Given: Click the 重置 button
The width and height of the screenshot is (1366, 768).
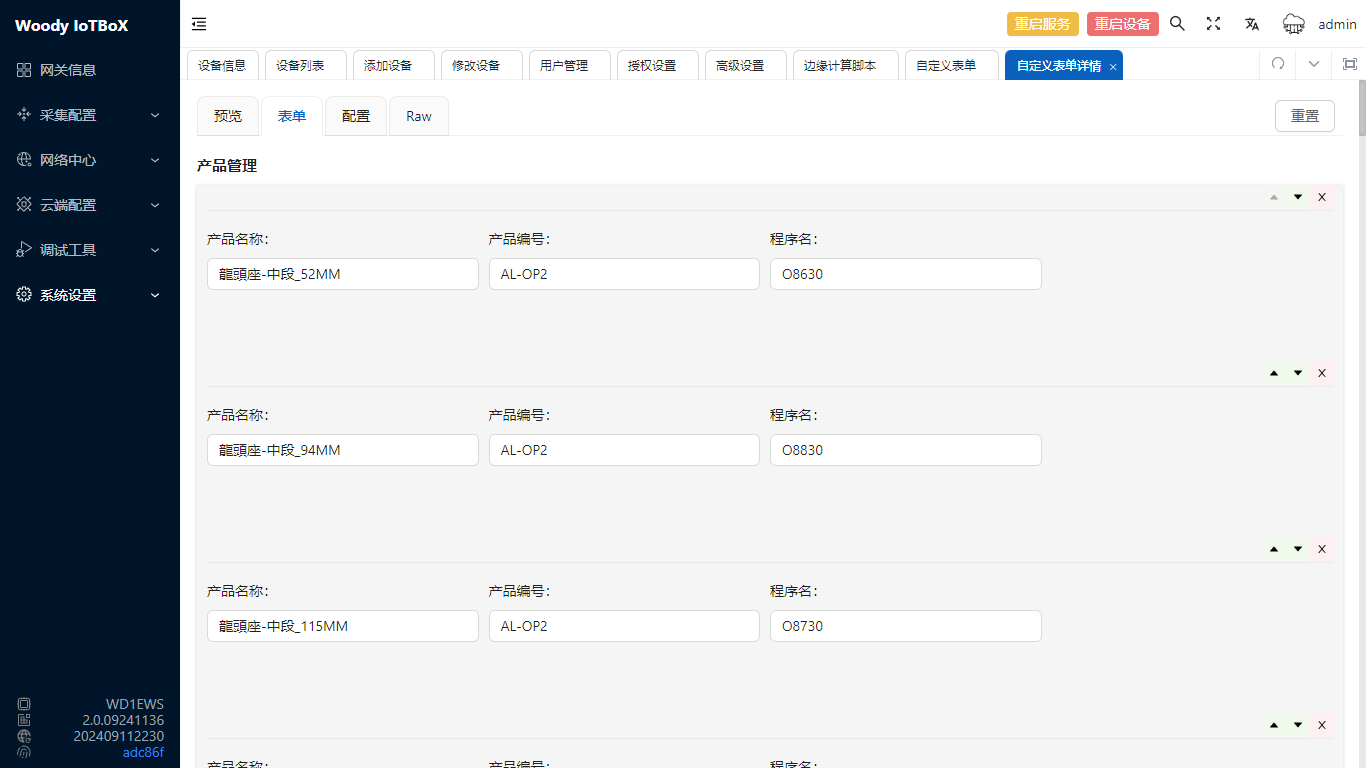Looking at the screenshot, I should [x=1304, y=116].
